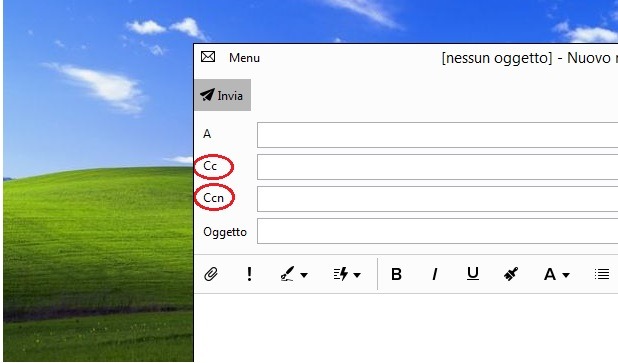Toggle bold formatting
Image resolution: width=618 pixels, height=363 pixels.
pos(396,274)
